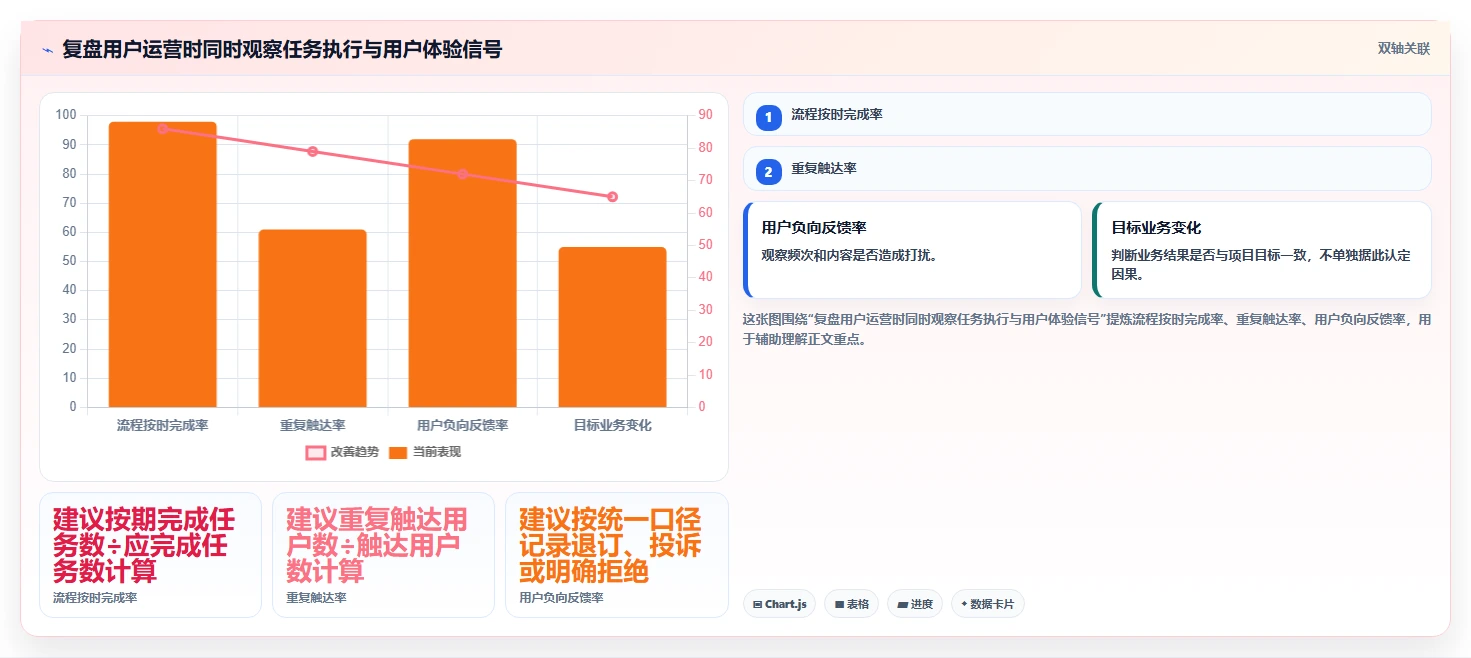The height and width of the screenshot is (658, 1471).
Task: Toggle the 改善趋势 legend swatch
Action: pyautogui.click(x=315, y=452)
